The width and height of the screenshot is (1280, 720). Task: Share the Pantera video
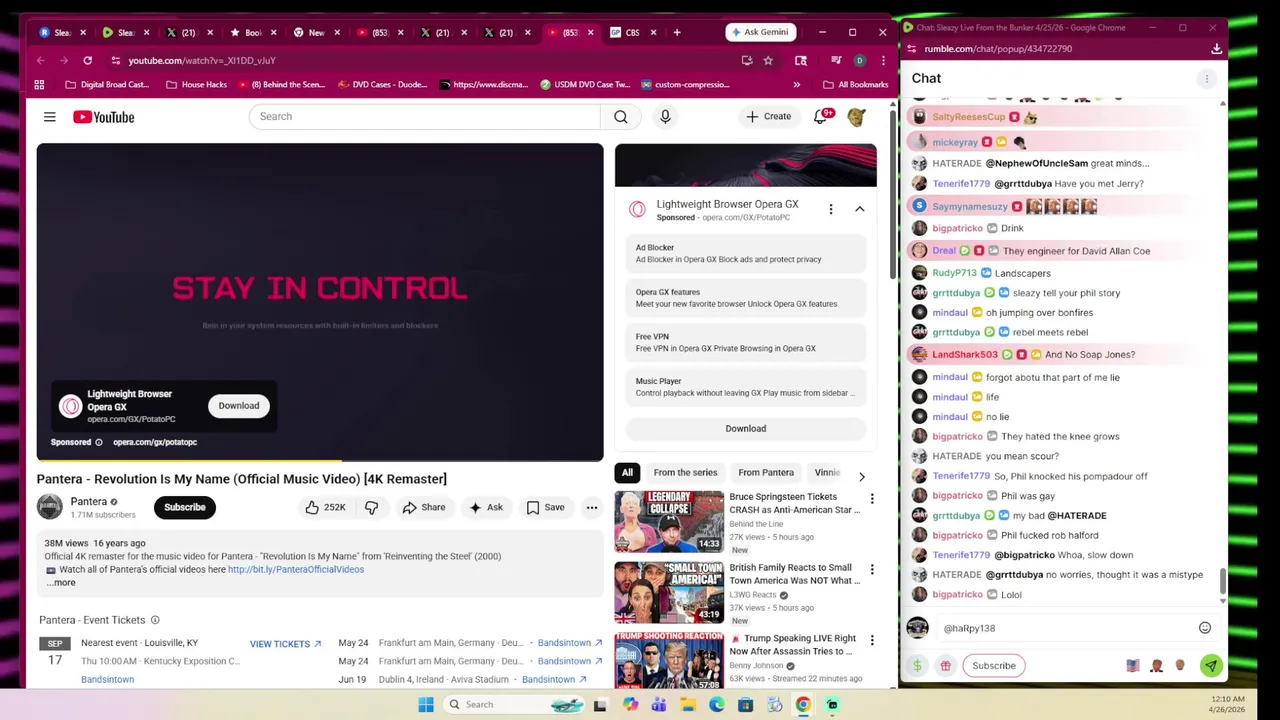(x=424, y=507)
